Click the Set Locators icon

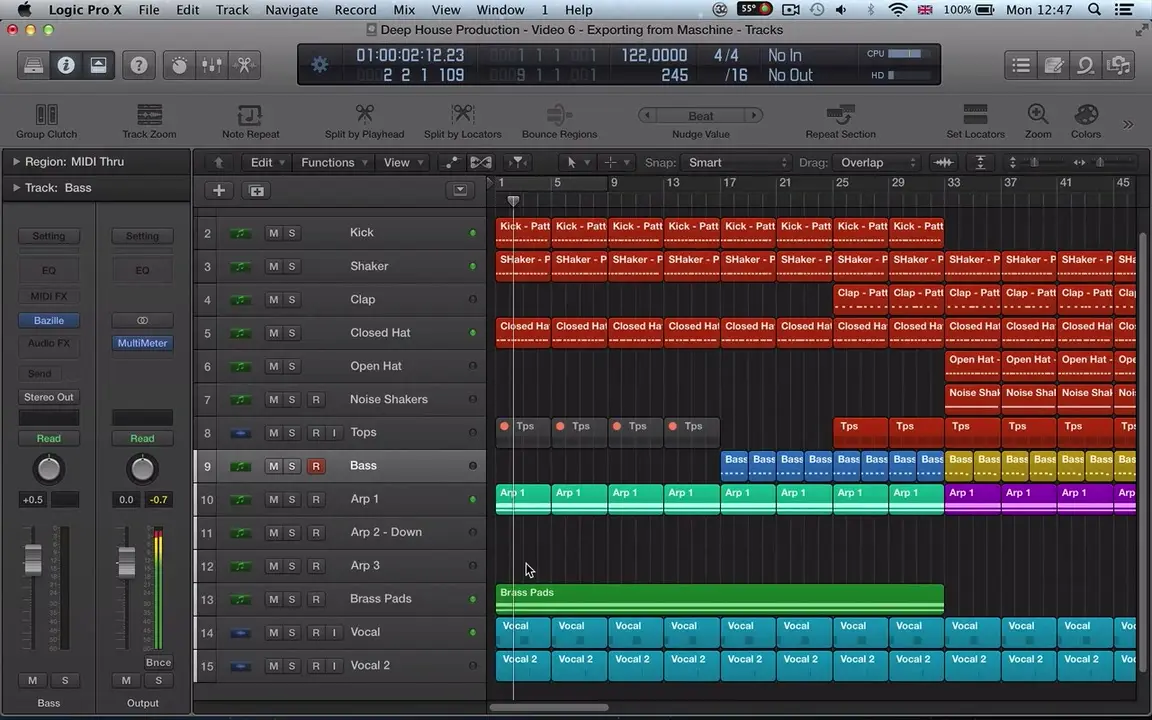click(x=975, y=115)
